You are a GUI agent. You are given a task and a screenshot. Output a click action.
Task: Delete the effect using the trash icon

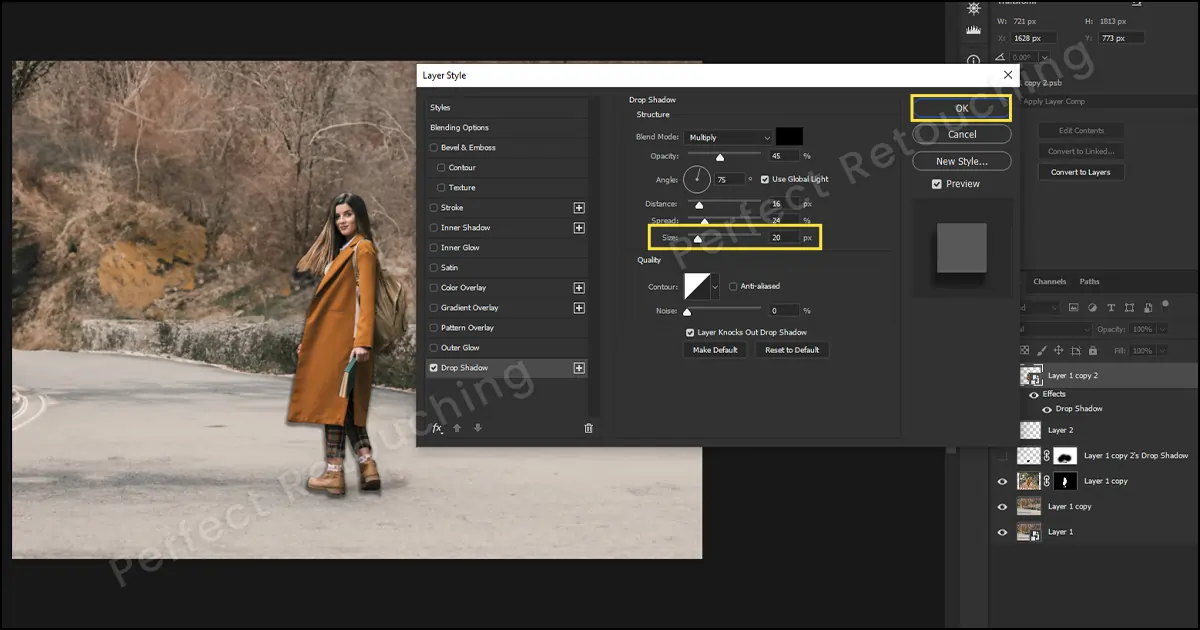coord(589,427)
